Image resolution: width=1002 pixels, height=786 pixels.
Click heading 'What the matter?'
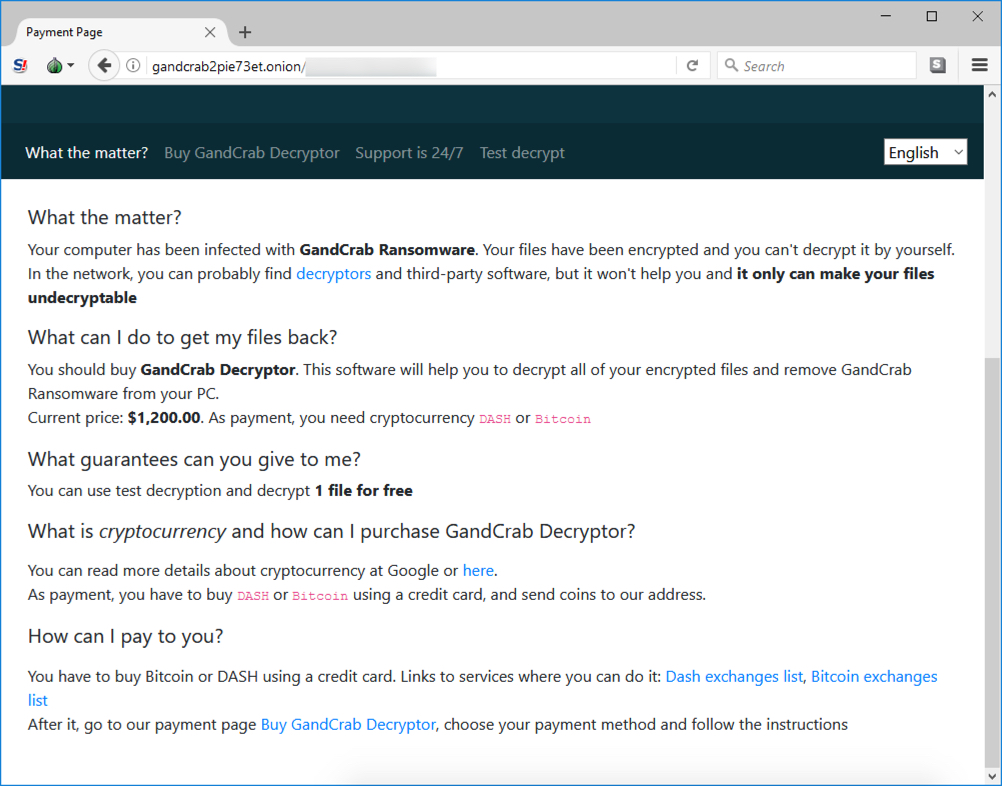[105, 217]
